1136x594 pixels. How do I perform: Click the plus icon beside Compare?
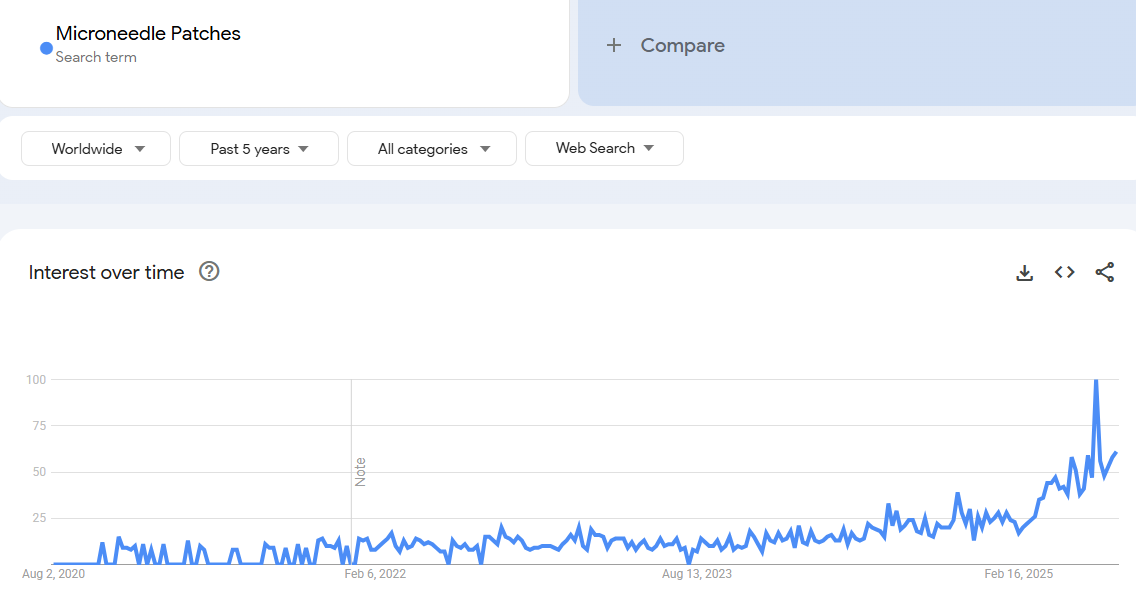[614, 45]
